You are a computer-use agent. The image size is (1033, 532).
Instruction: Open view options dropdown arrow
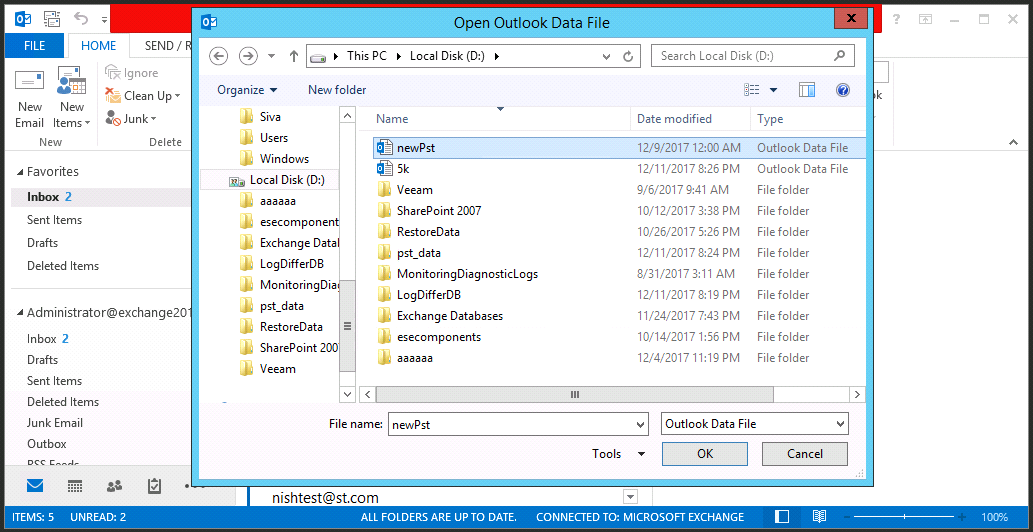[x=773, y=90]
